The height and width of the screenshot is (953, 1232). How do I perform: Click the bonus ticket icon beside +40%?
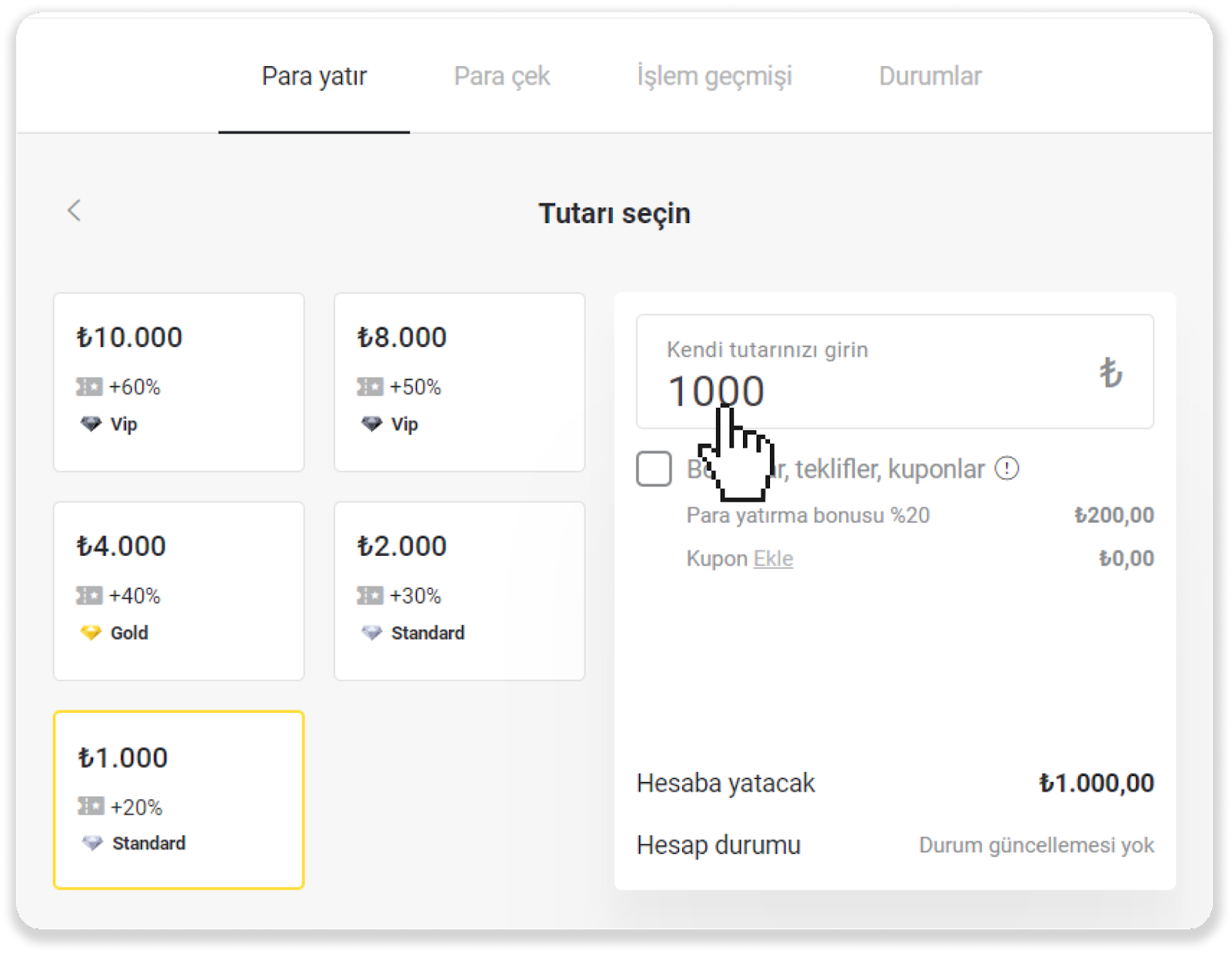point(89,595)
